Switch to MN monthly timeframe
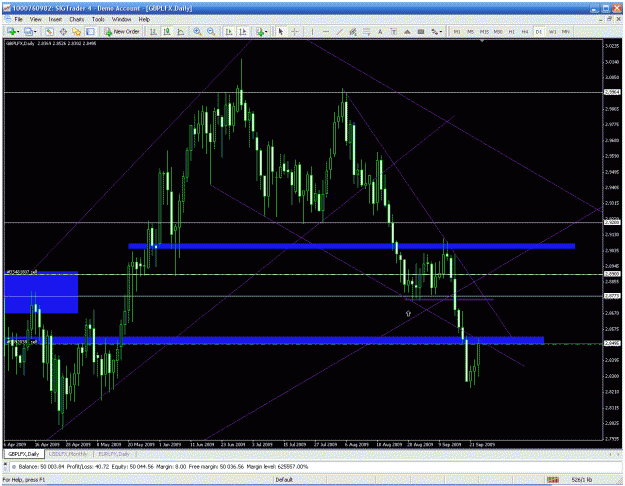This screenshot has height=486, width=625. click(566, 31)
